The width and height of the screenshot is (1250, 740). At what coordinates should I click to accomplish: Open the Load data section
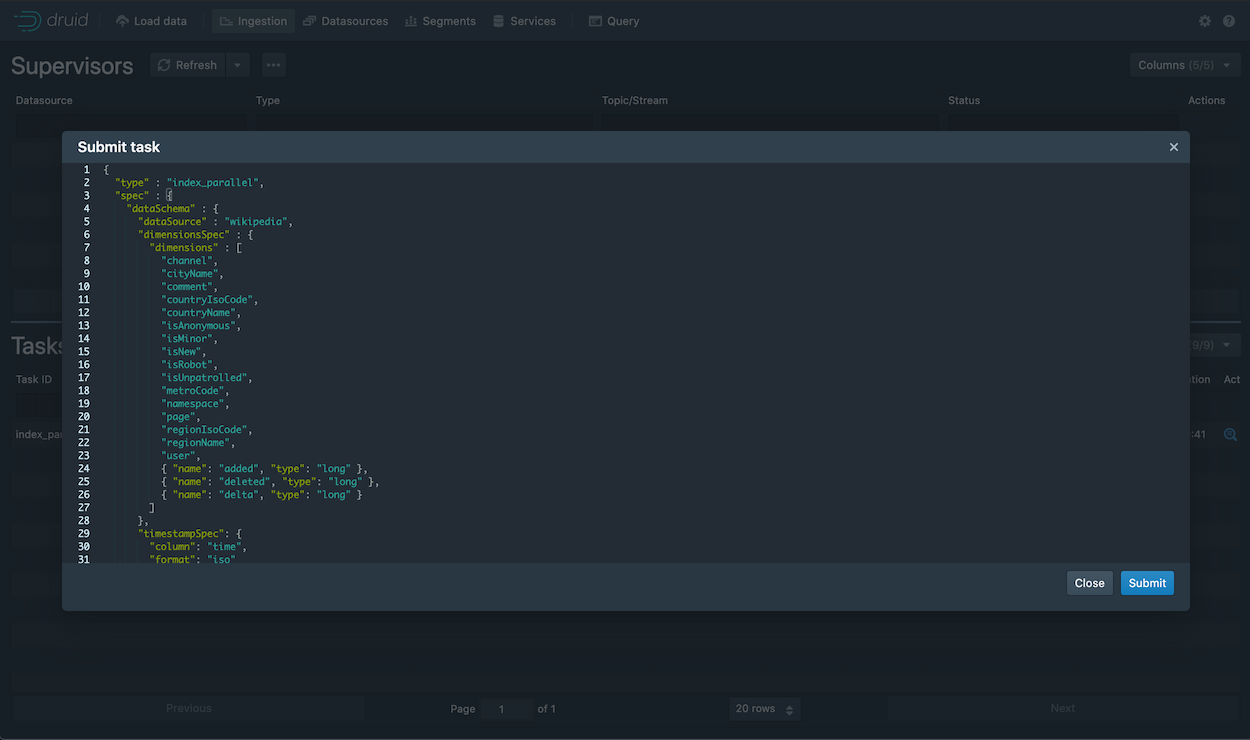[151, 20]
